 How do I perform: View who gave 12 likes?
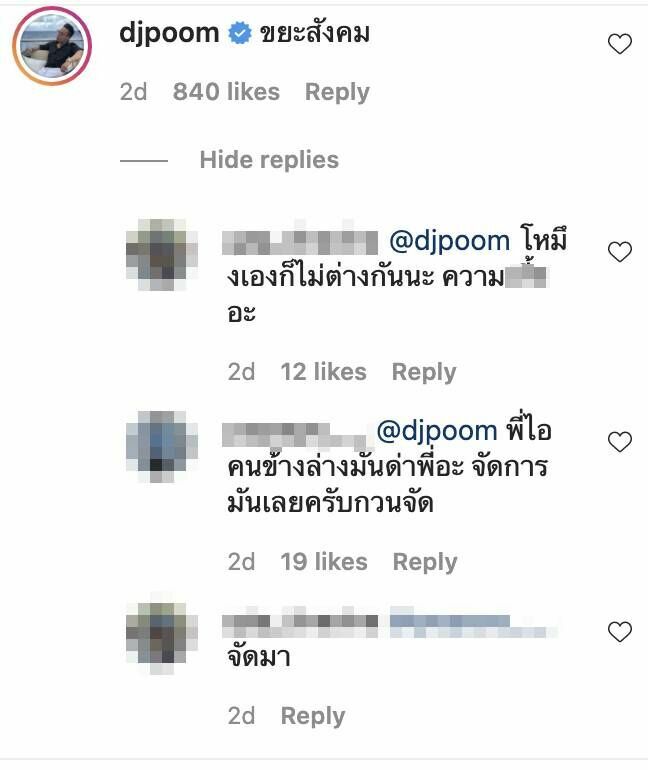click(324, 372)
